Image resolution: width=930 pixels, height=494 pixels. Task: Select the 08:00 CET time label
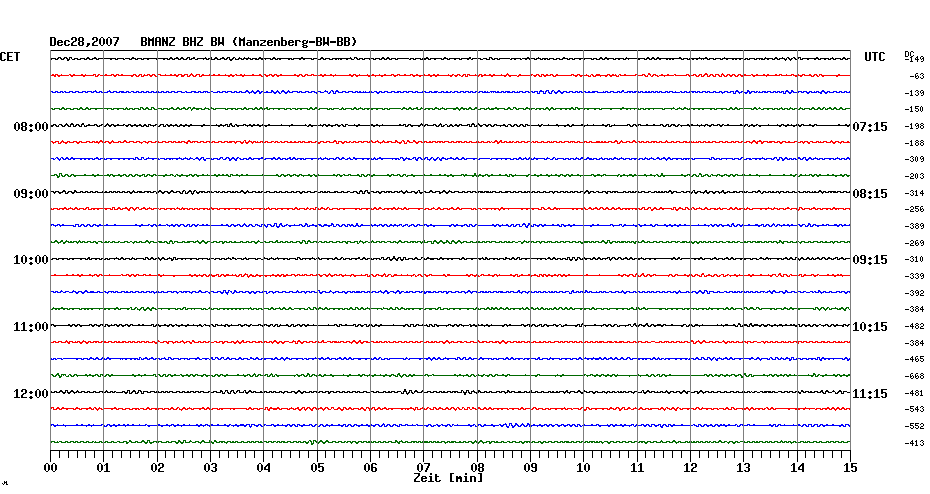(x=31, y=126)
